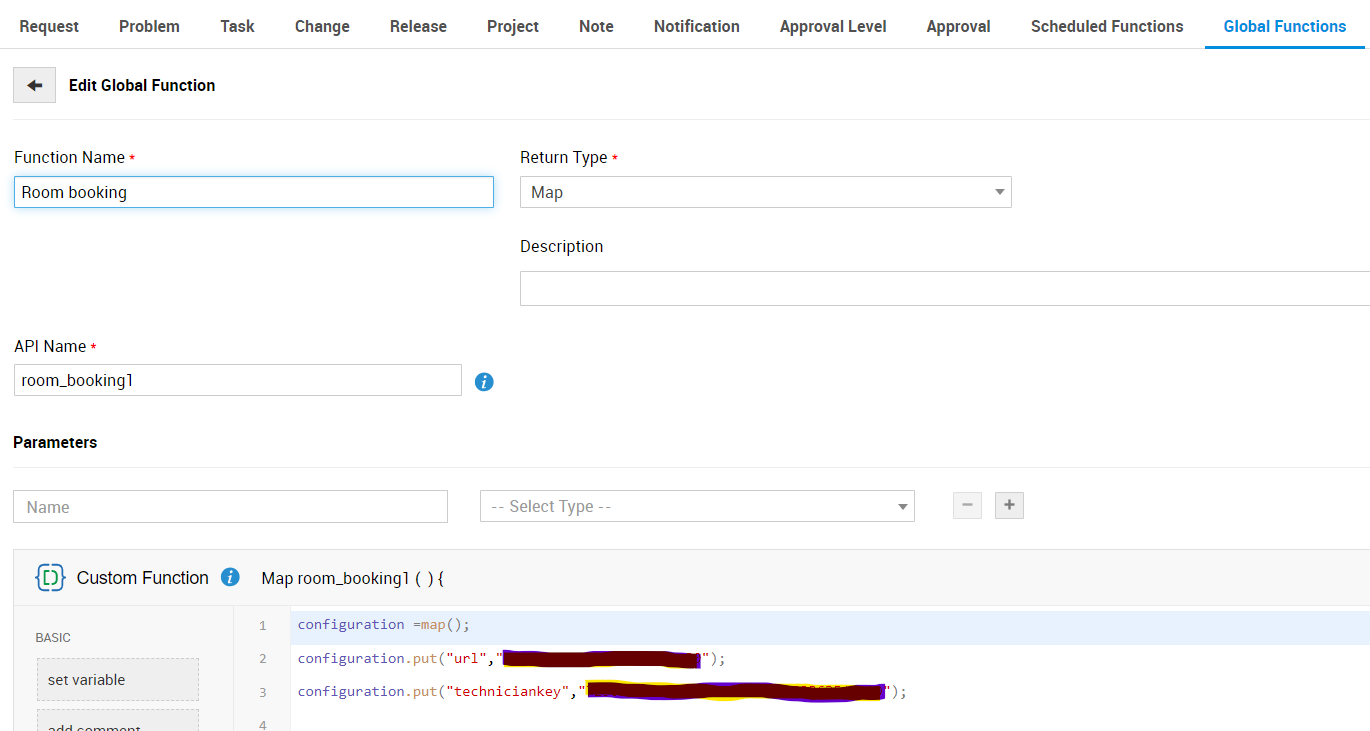
Task: Click the info icon beside API Name
Action: 484,381
